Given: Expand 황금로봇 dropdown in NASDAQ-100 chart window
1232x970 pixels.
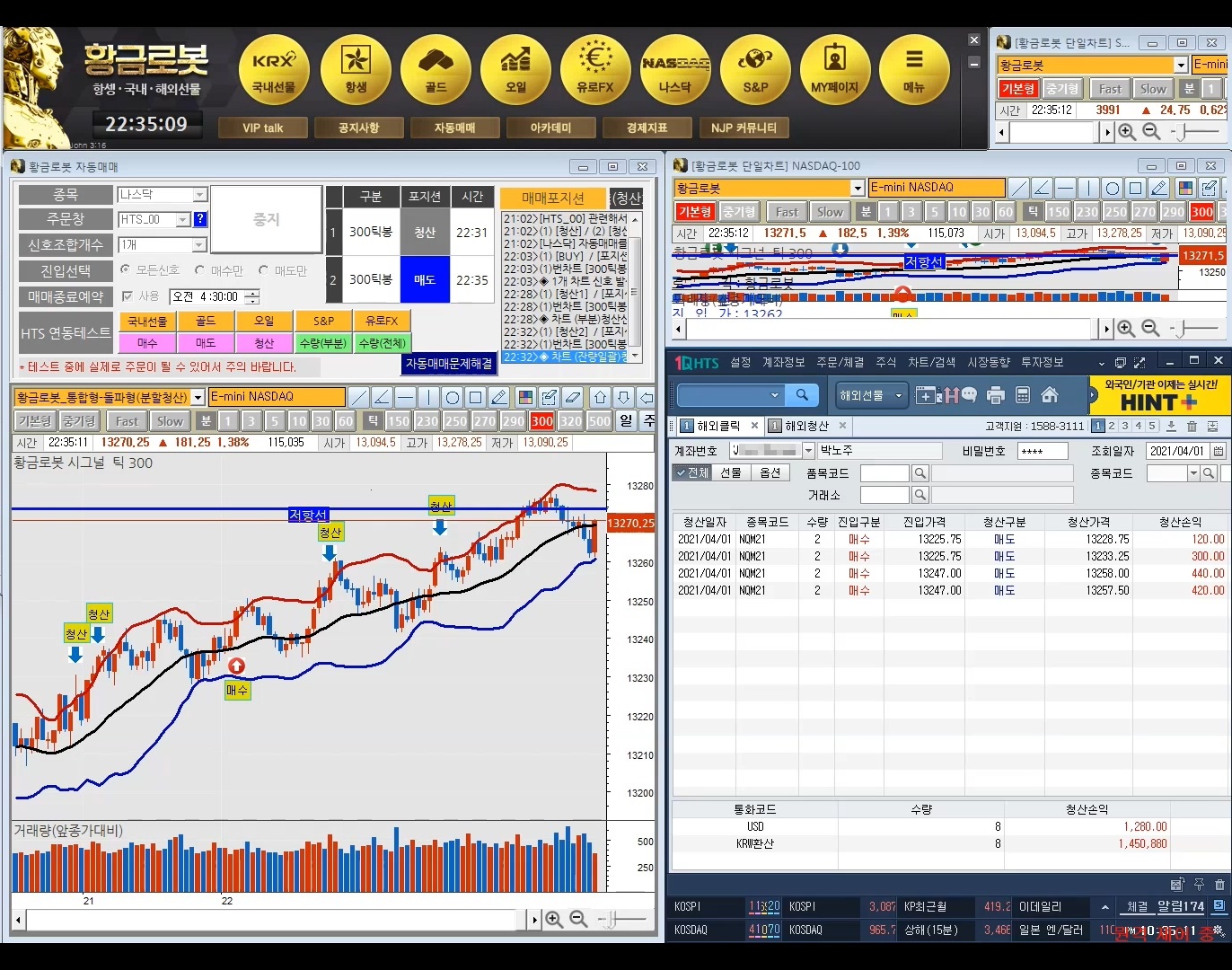Looking at the screenshot, I should pyautogui.click(x=858, y=188).
